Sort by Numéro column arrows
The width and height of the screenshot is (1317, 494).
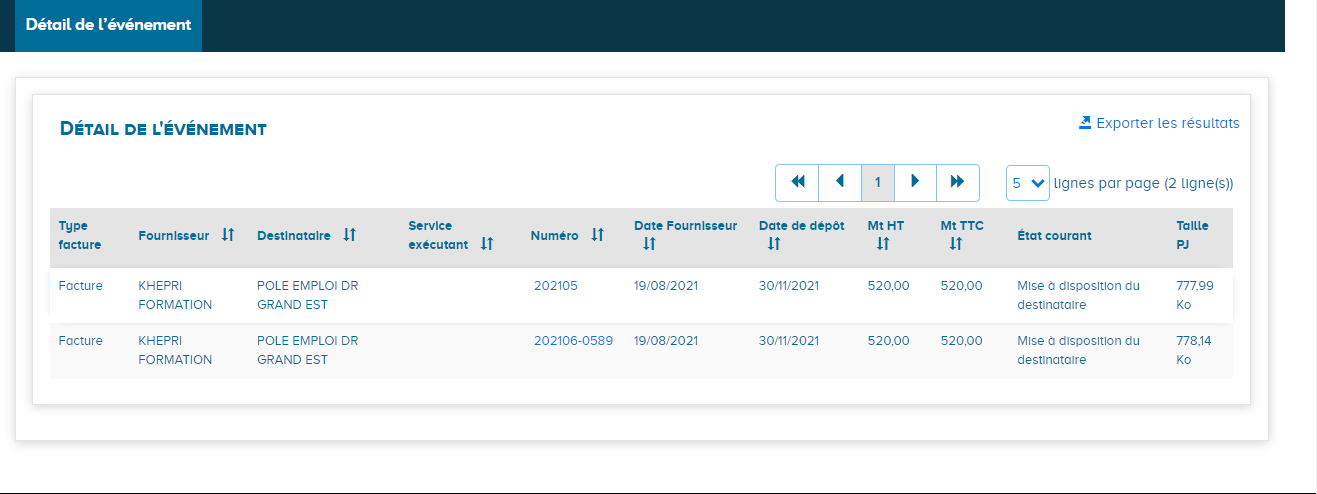click(597, 235)
